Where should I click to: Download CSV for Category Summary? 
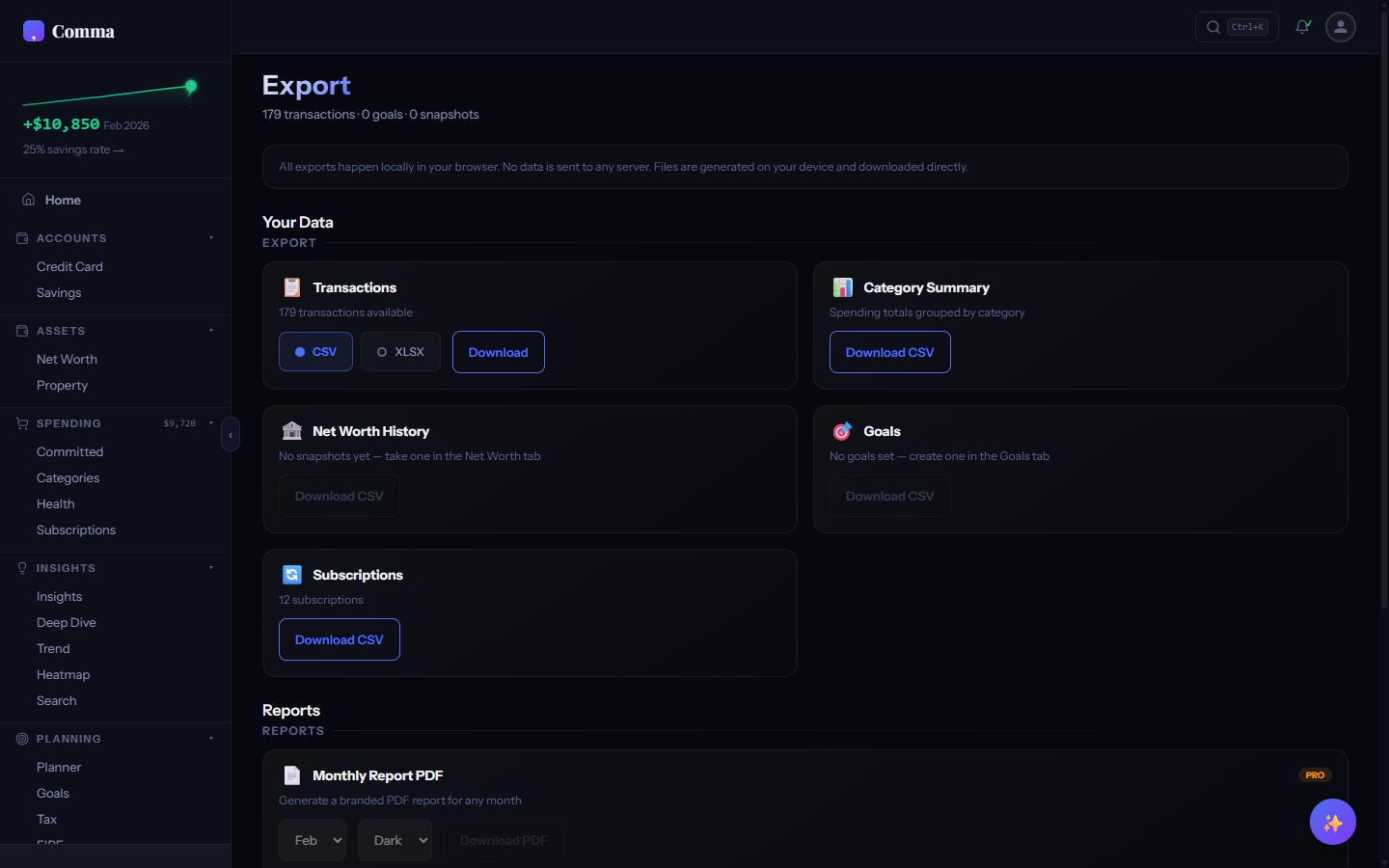click(889, 352)
